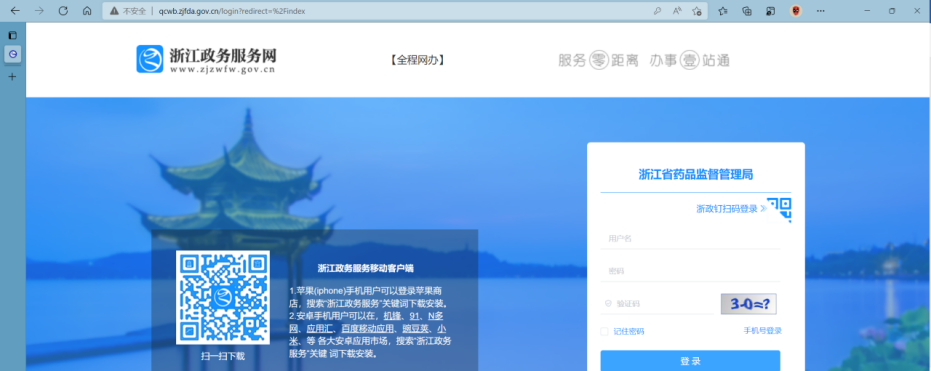This screenshot has width=931, height=371.
Task: Click the 不安全 site info indicator
Action: tap(128, 11)
